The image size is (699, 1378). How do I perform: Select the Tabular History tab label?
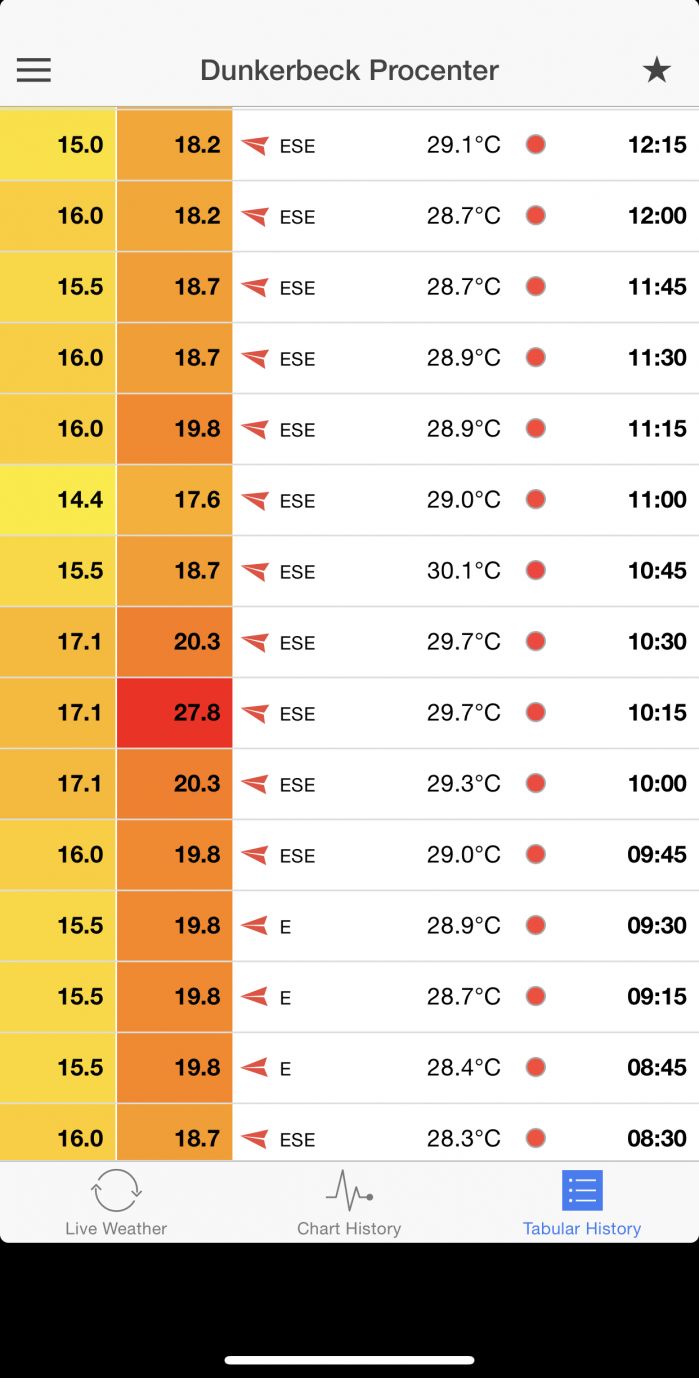(x=582, y=1228)
